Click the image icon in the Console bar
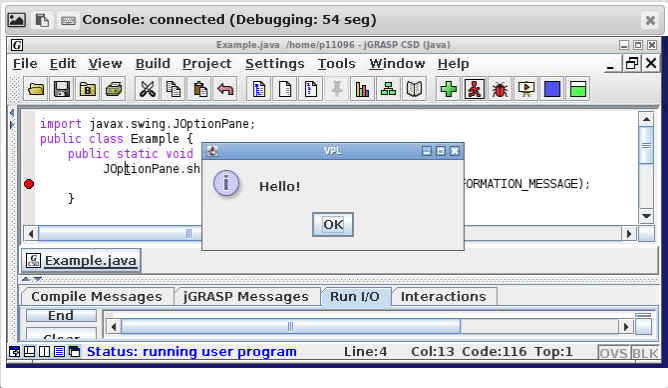 tap(17, 20)
